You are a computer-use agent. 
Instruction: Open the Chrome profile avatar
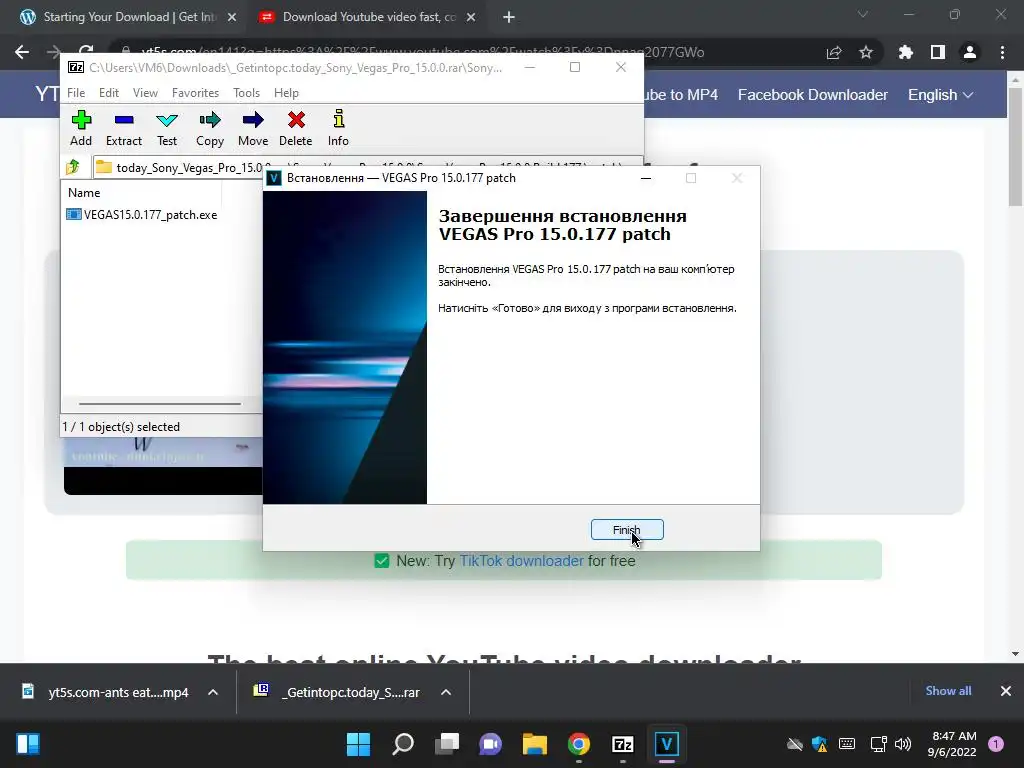click(970, 52)
